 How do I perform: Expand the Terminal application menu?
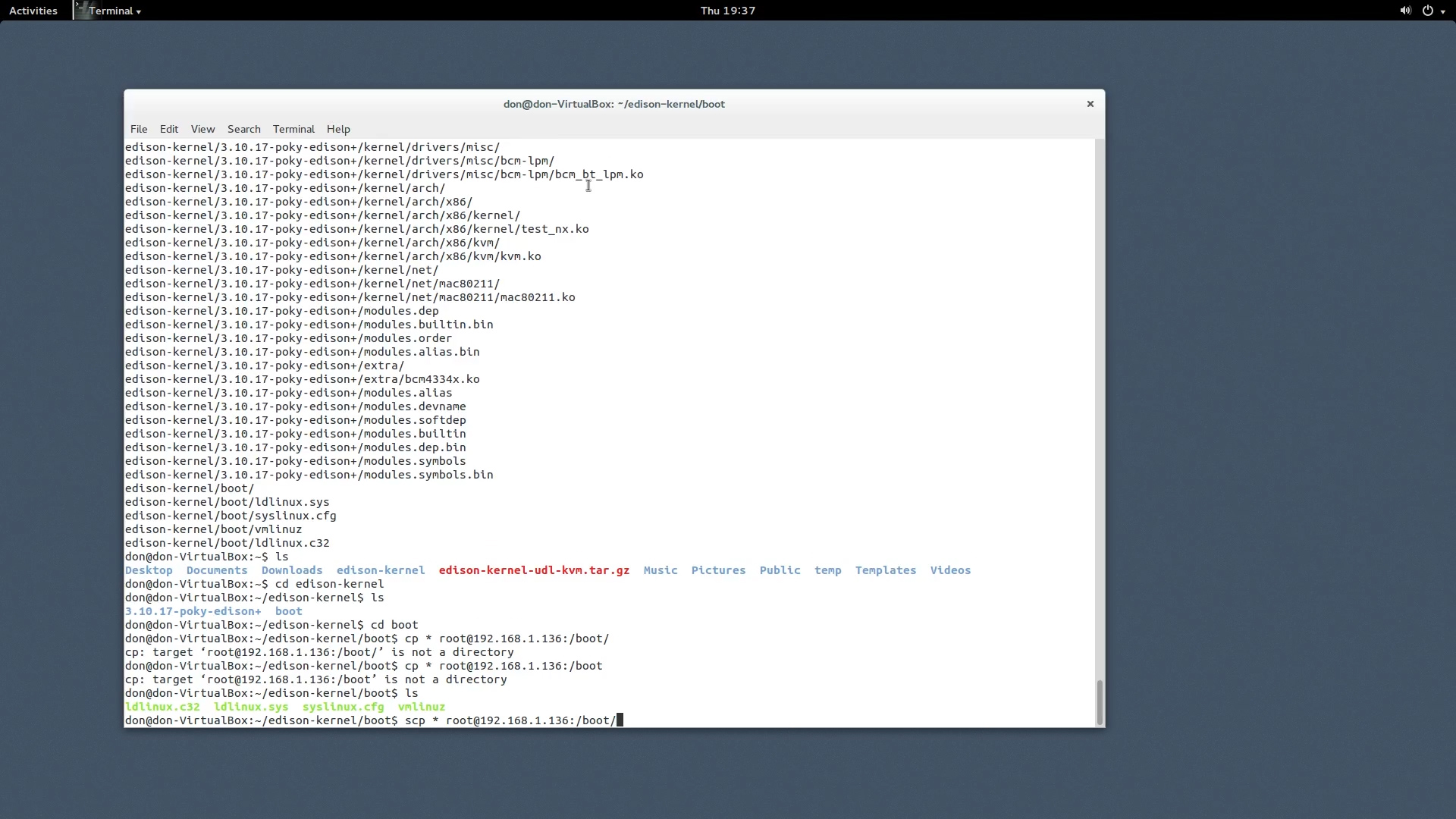[114, 11]
